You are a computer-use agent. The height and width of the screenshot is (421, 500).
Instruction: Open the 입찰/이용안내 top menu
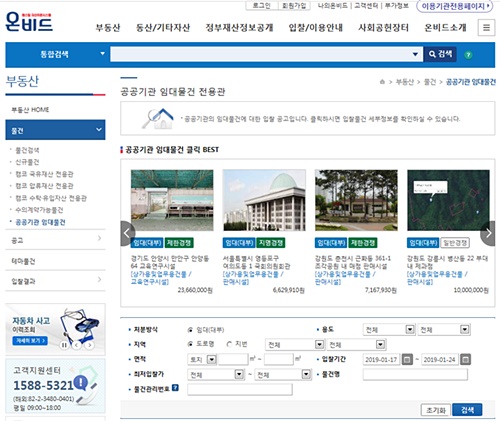[x=316, y=28]
